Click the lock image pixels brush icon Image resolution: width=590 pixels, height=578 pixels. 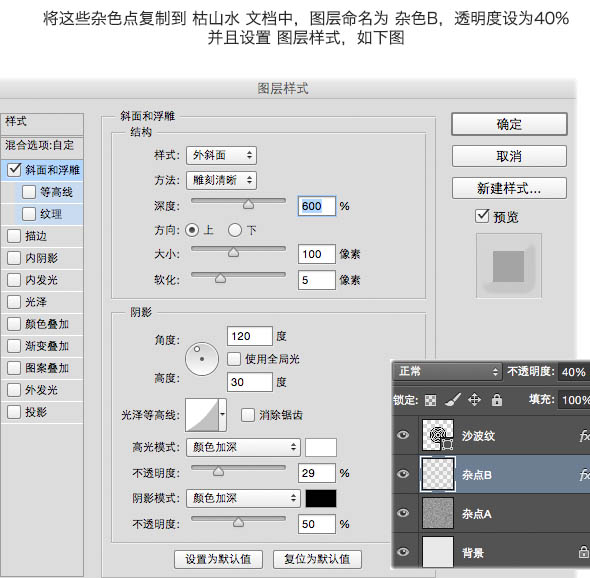[x=453, y=400]
